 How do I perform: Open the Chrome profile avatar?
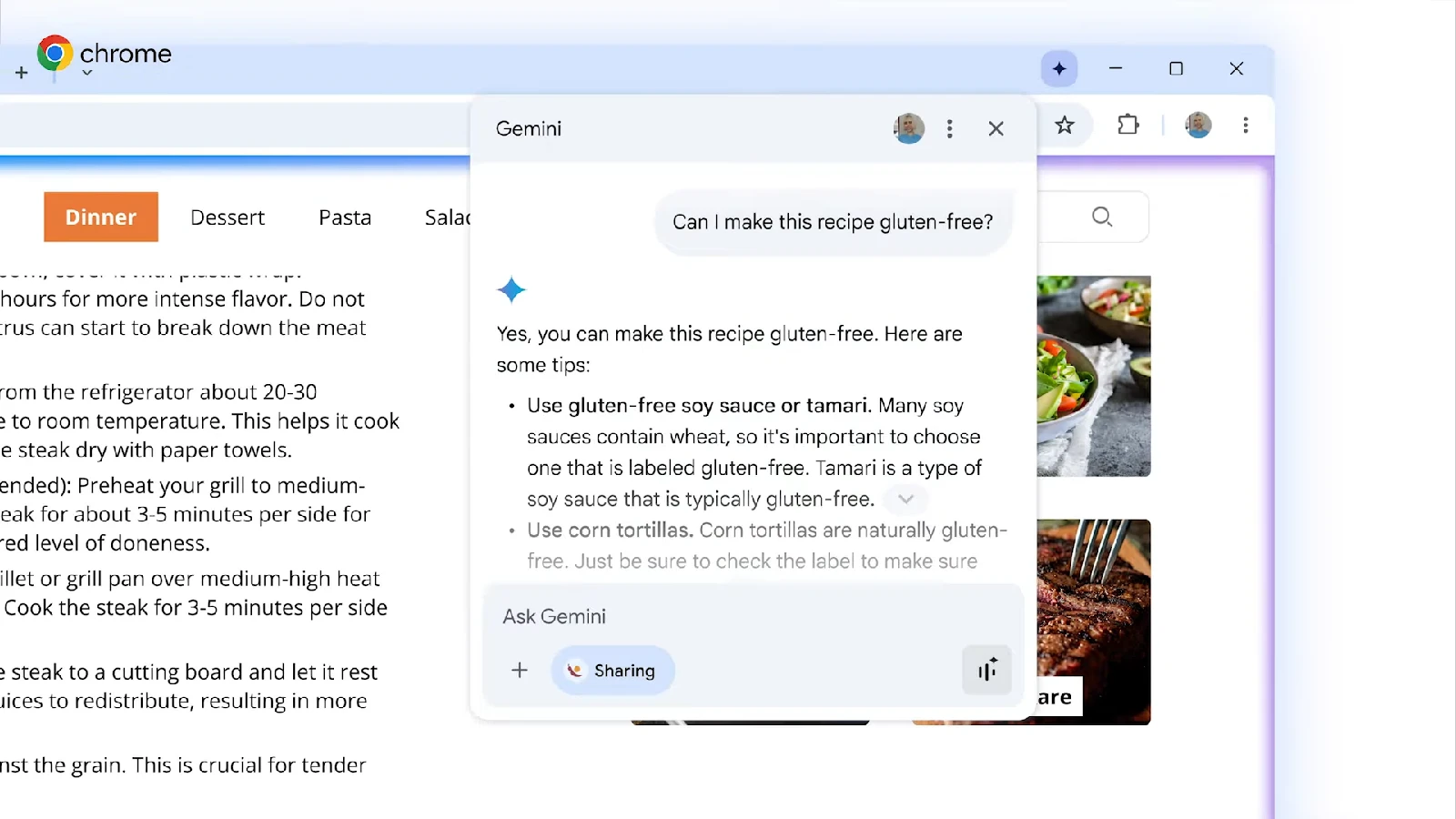click(1198, 126)
